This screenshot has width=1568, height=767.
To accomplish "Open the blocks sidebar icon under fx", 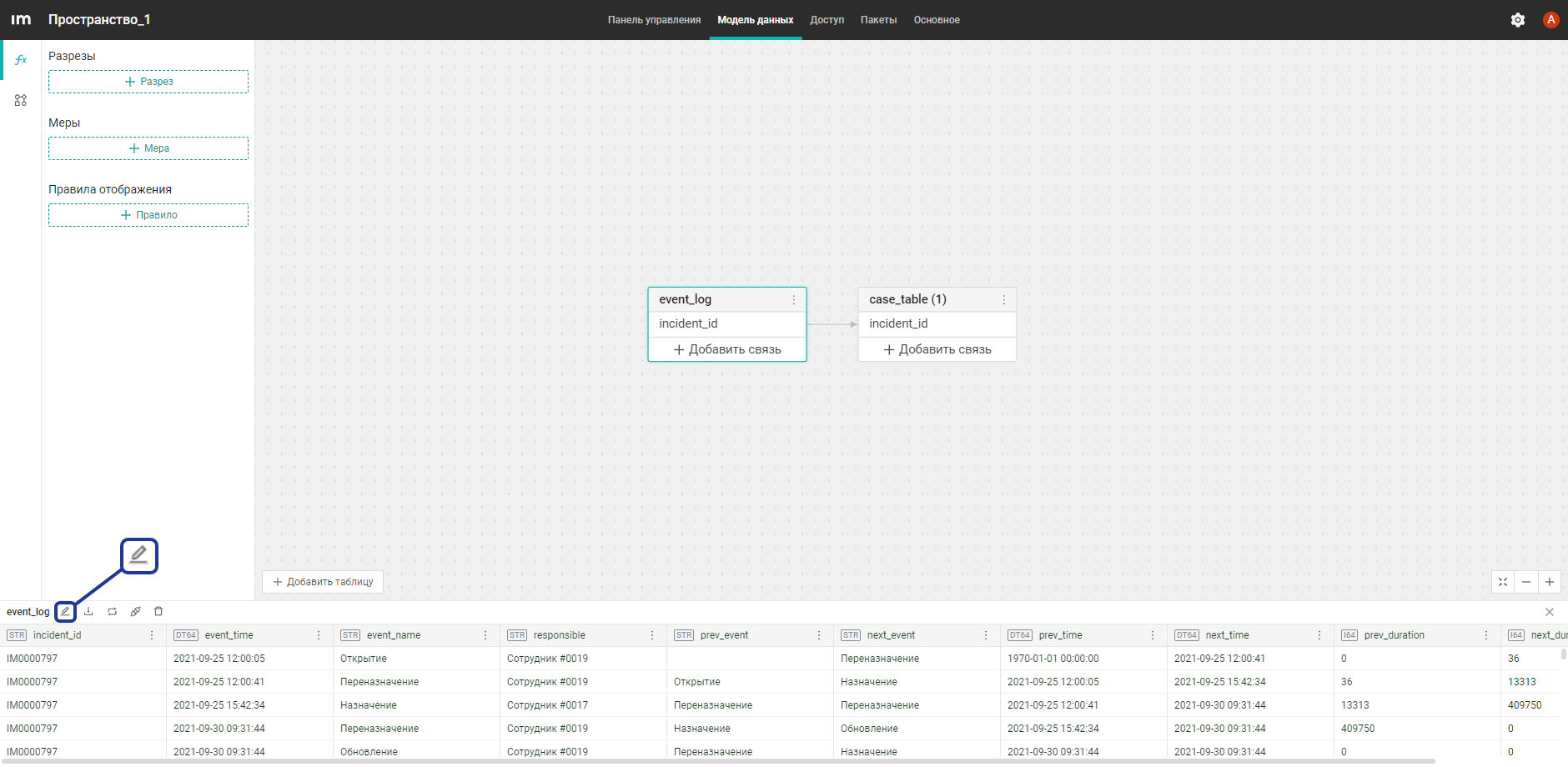I will [21, 100].
